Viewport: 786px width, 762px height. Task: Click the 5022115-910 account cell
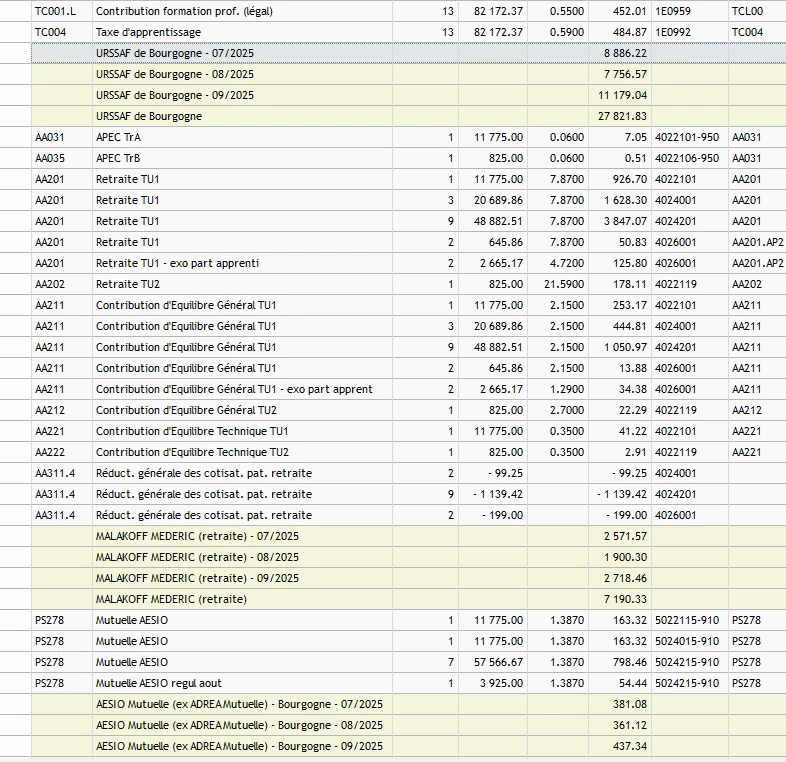(x=686, y=620)
